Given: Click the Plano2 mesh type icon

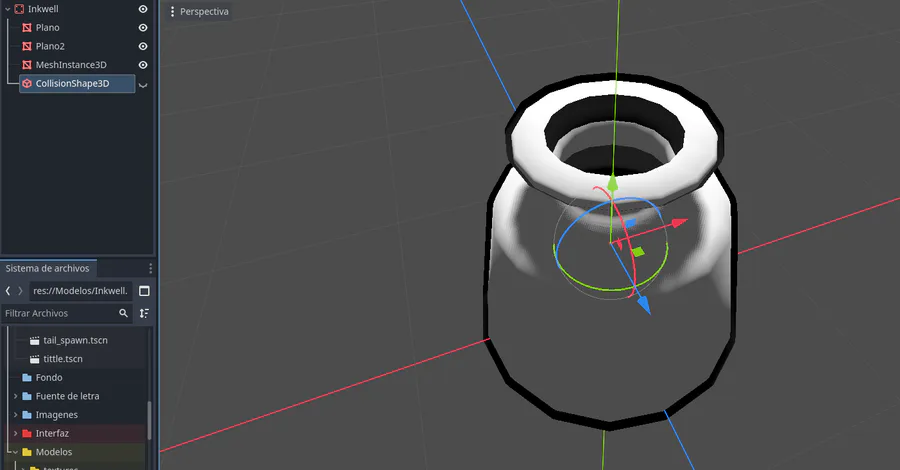Looking at the screenshot, I should (26, 46).
